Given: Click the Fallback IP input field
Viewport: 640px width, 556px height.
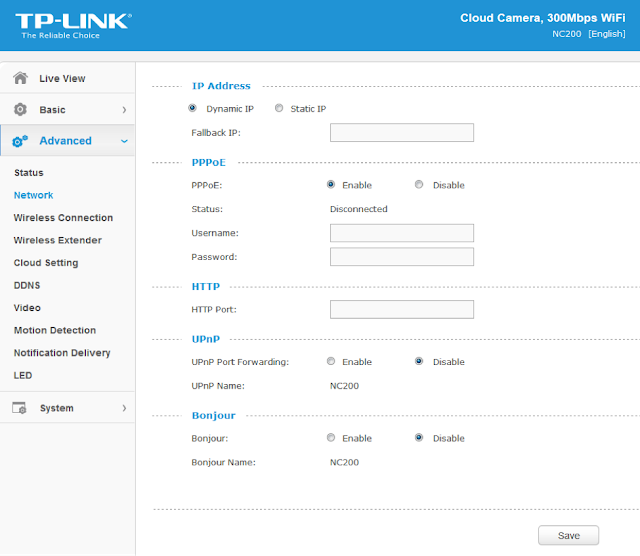Looking at the screenshot, I should click(x=401, y=133).
